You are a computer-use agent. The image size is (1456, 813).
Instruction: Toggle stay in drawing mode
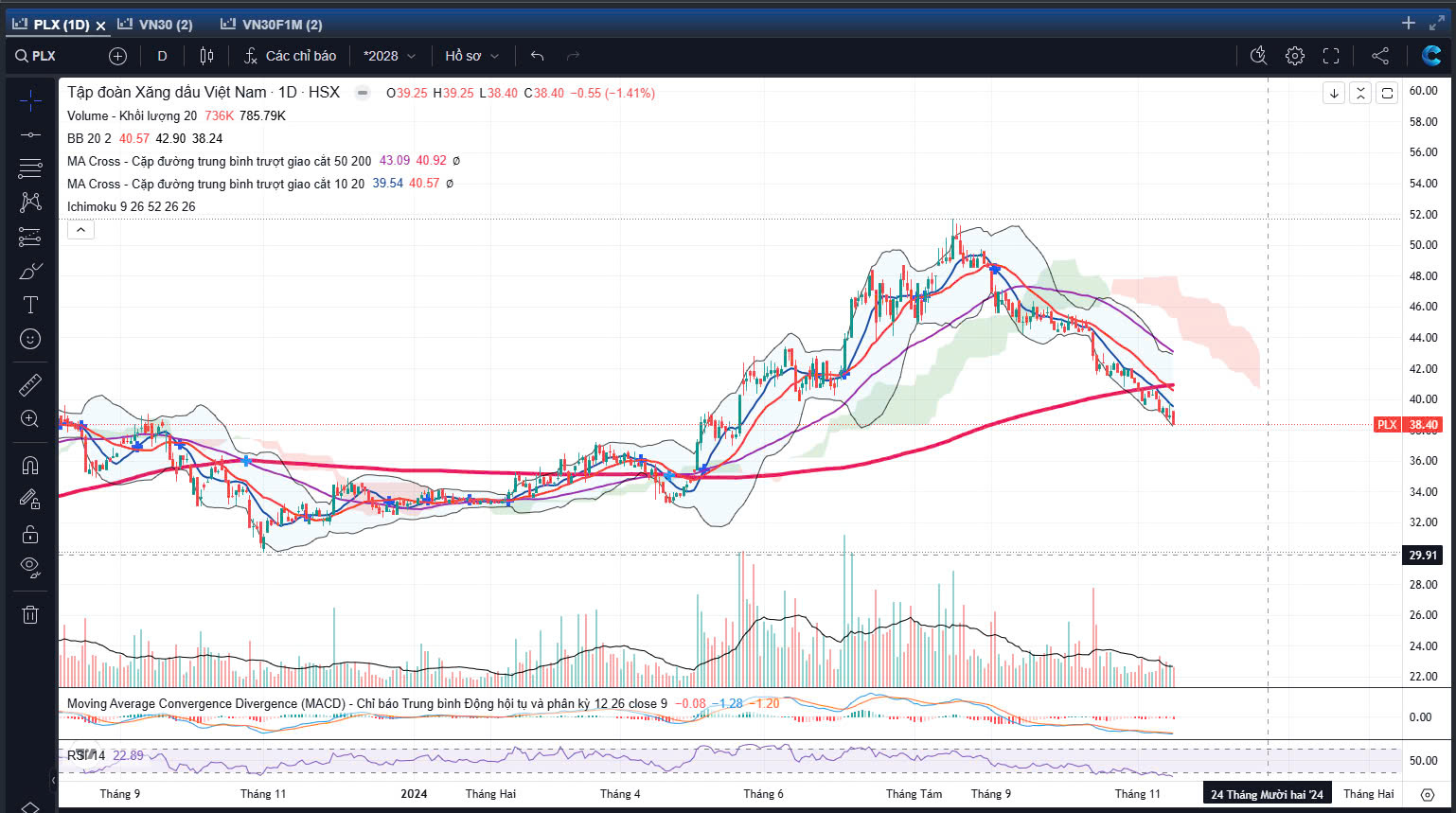pyautogui.click(x=30, y=499)
